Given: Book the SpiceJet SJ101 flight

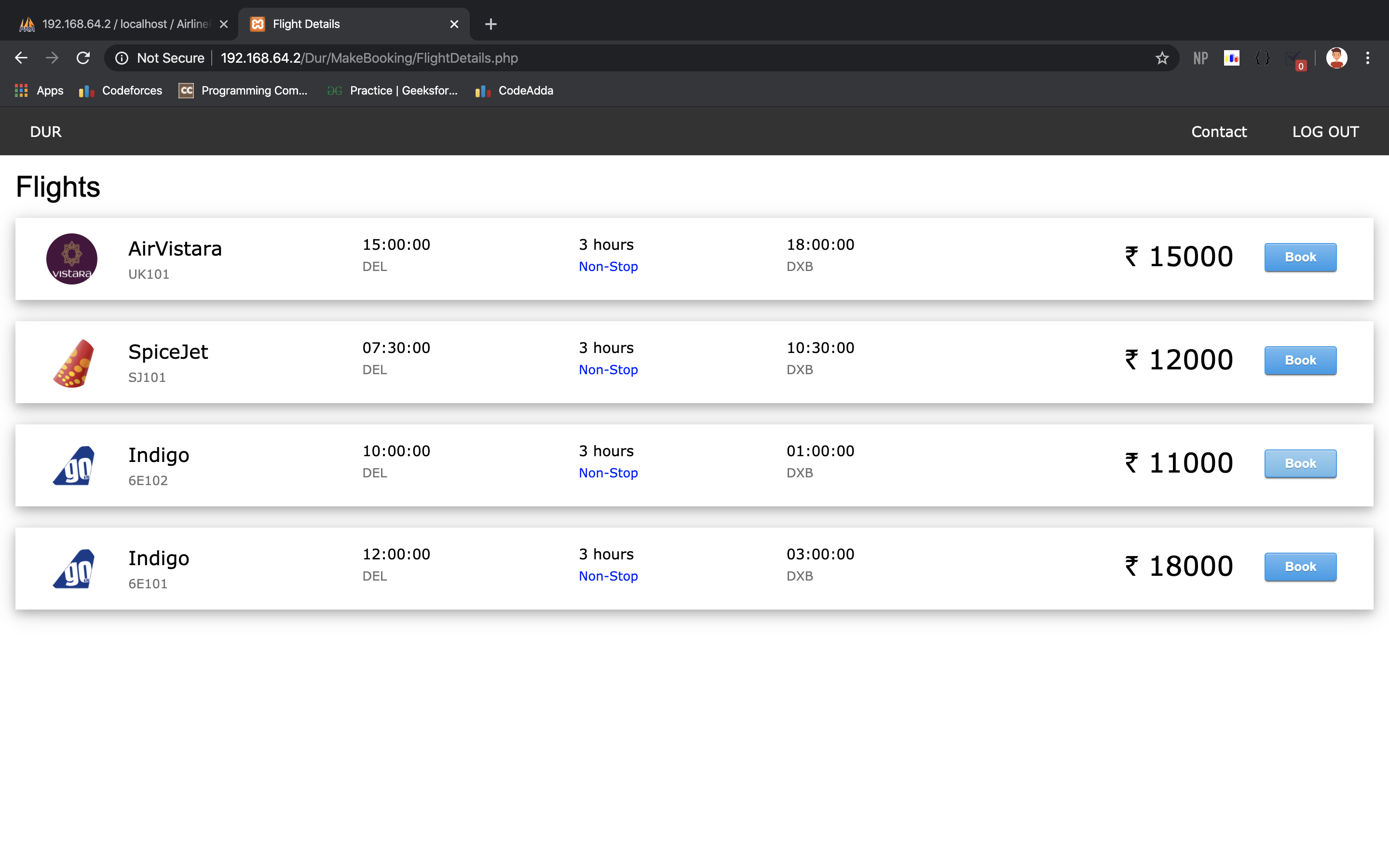Looking at the screenshot, I should (1300, 361).
